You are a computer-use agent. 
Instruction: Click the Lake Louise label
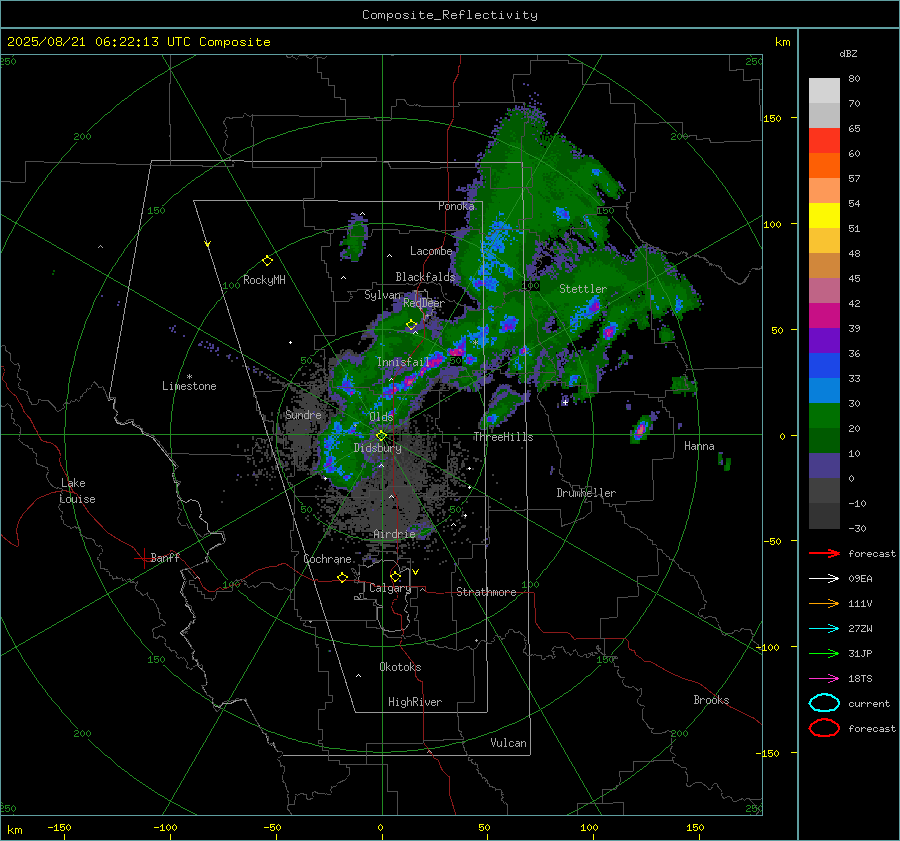77,491
